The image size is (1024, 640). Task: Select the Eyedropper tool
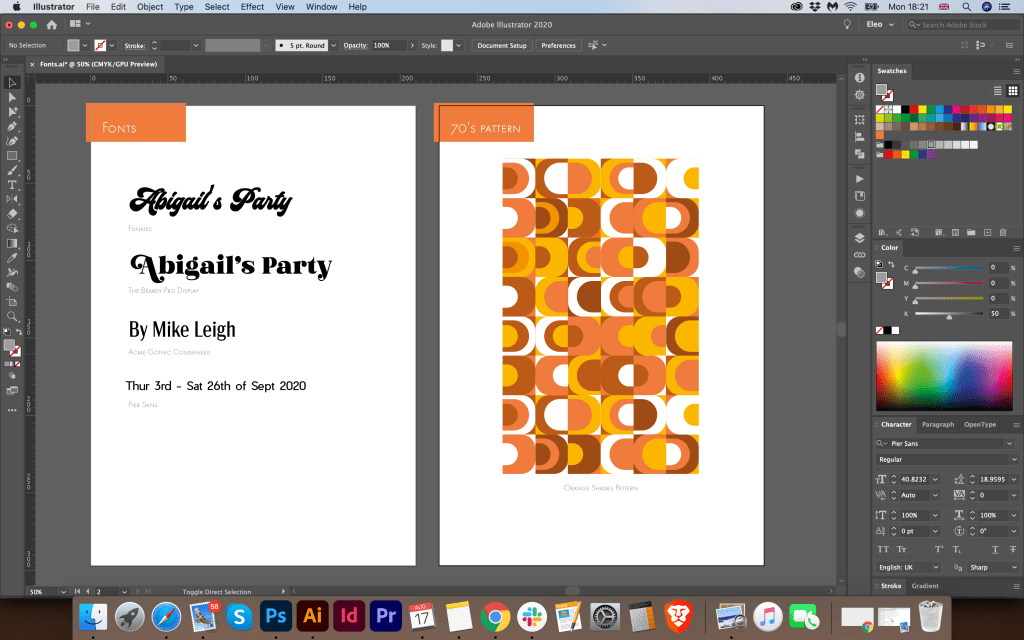pos(12,257)
